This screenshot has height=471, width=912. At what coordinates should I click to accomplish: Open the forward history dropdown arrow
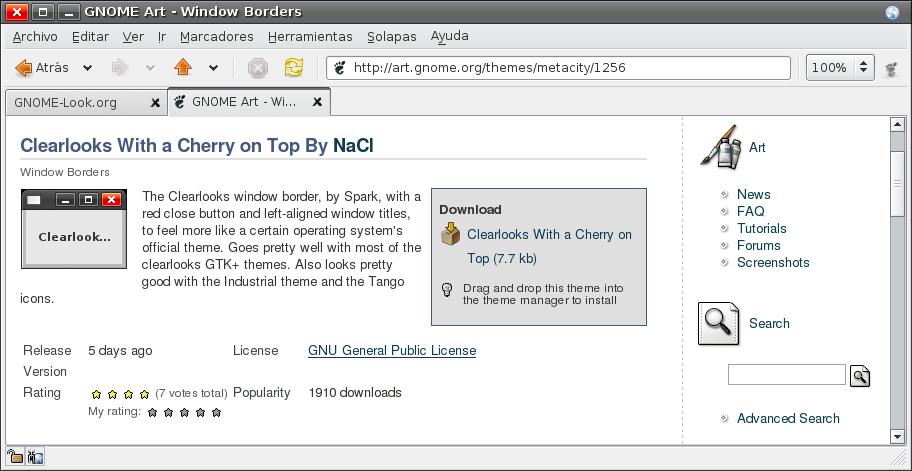[x=150, y=68]
